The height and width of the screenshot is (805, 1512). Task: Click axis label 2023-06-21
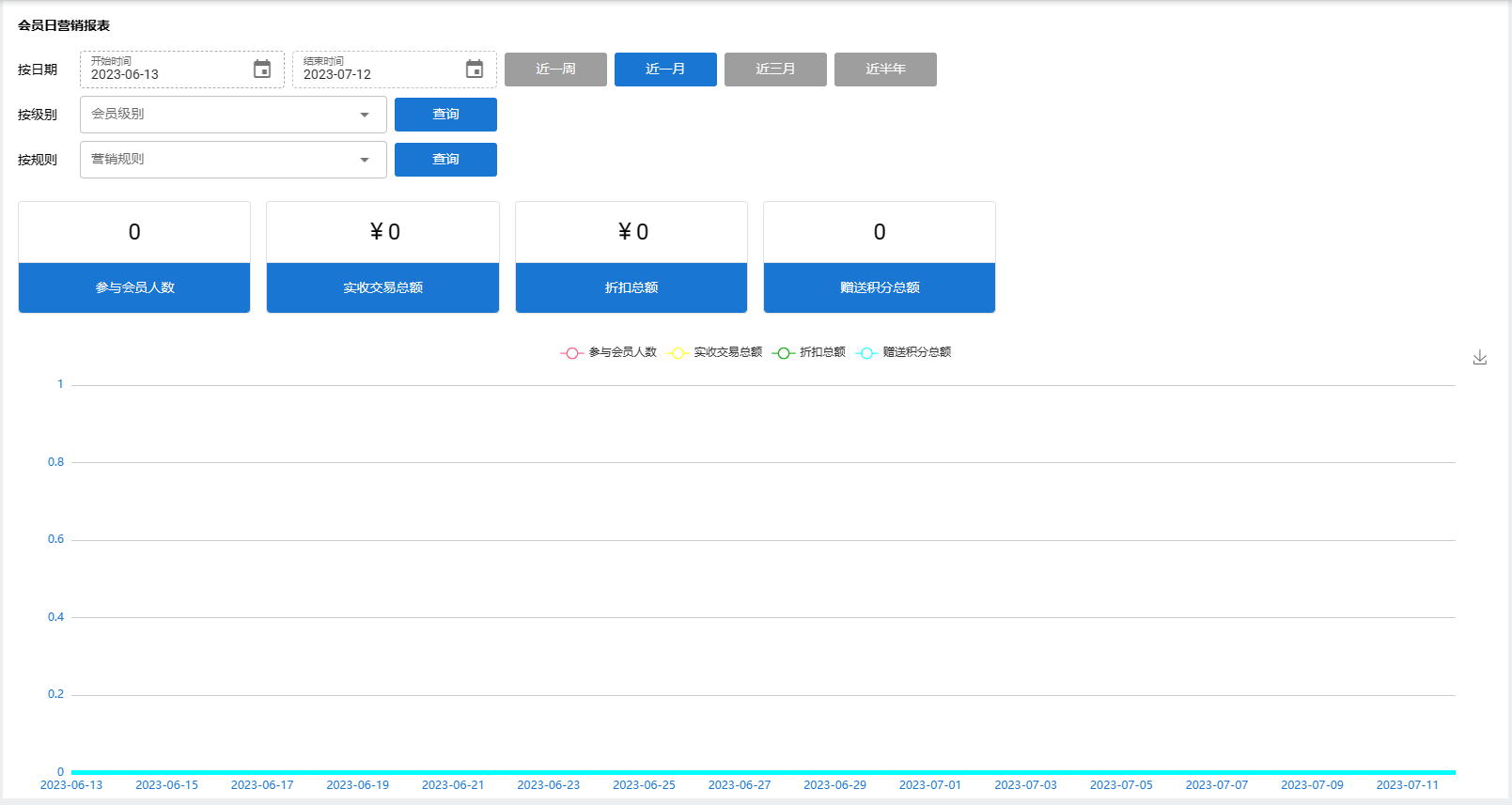(453, 785)
